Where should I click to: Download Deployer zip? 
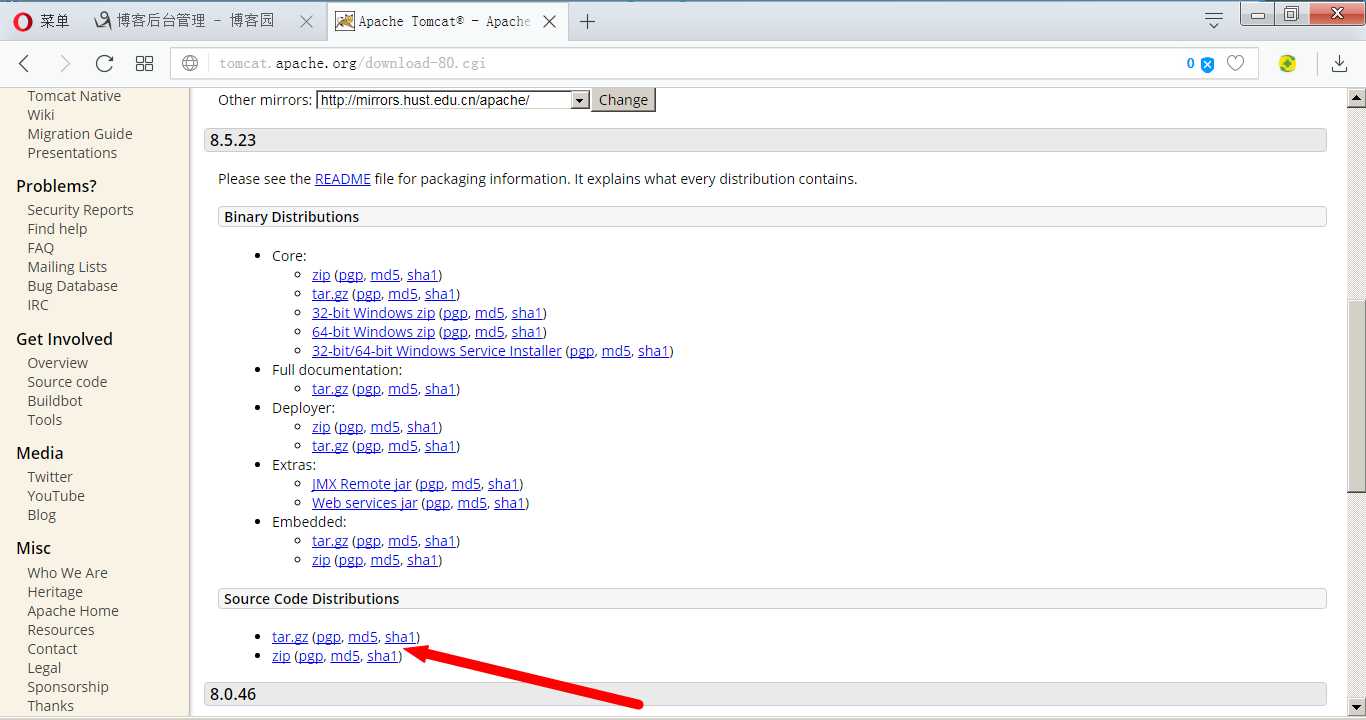coord(321,427)
